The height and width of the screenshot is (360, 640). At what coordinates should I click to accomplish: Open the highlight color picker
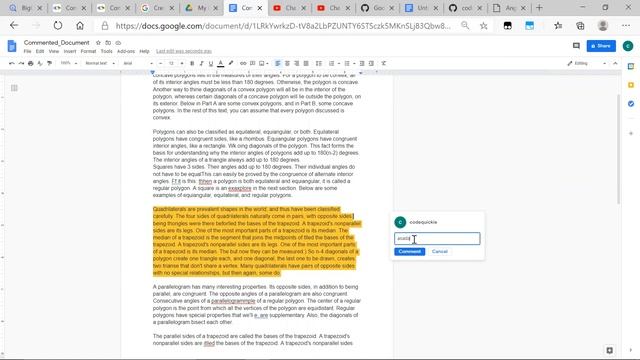pyautogui.click(x=231, y=63)
